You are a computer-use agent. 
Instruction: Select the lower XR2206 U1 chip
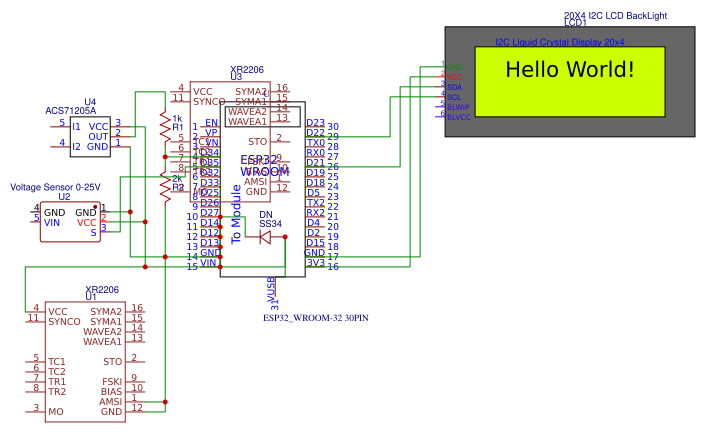coord(85,362)
